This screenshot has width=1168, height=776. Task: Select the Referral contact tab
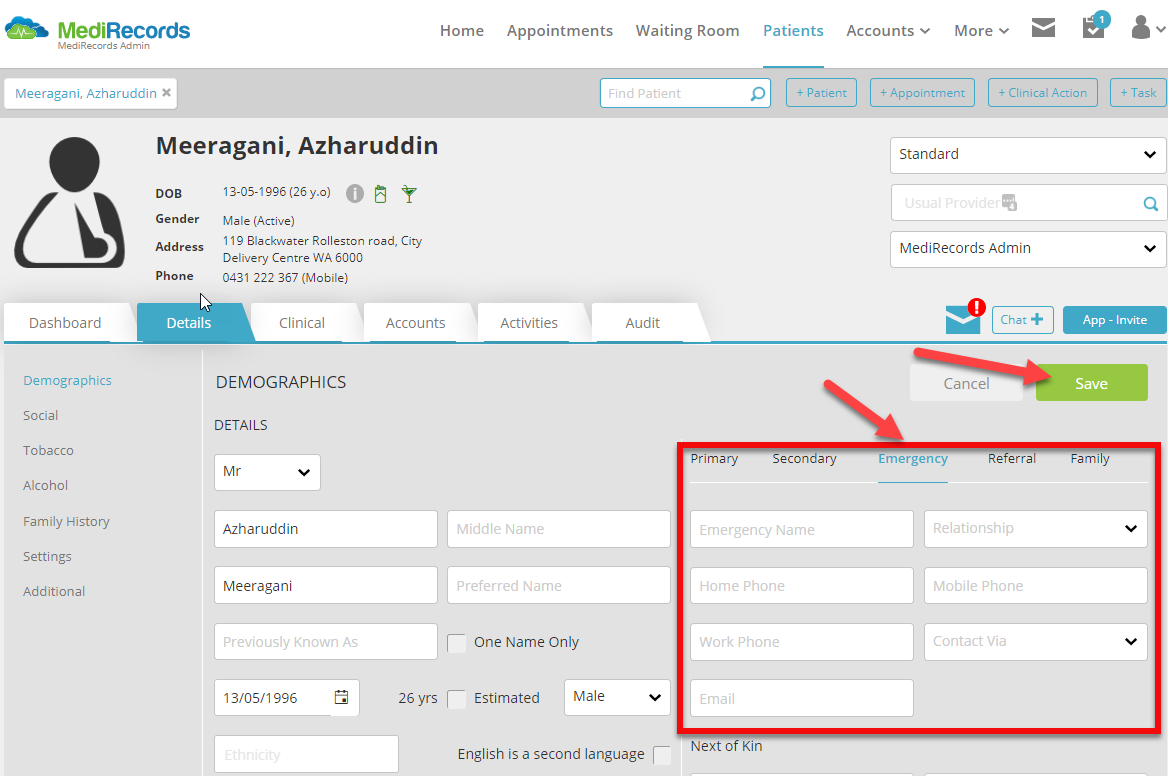coord(1012,459)
